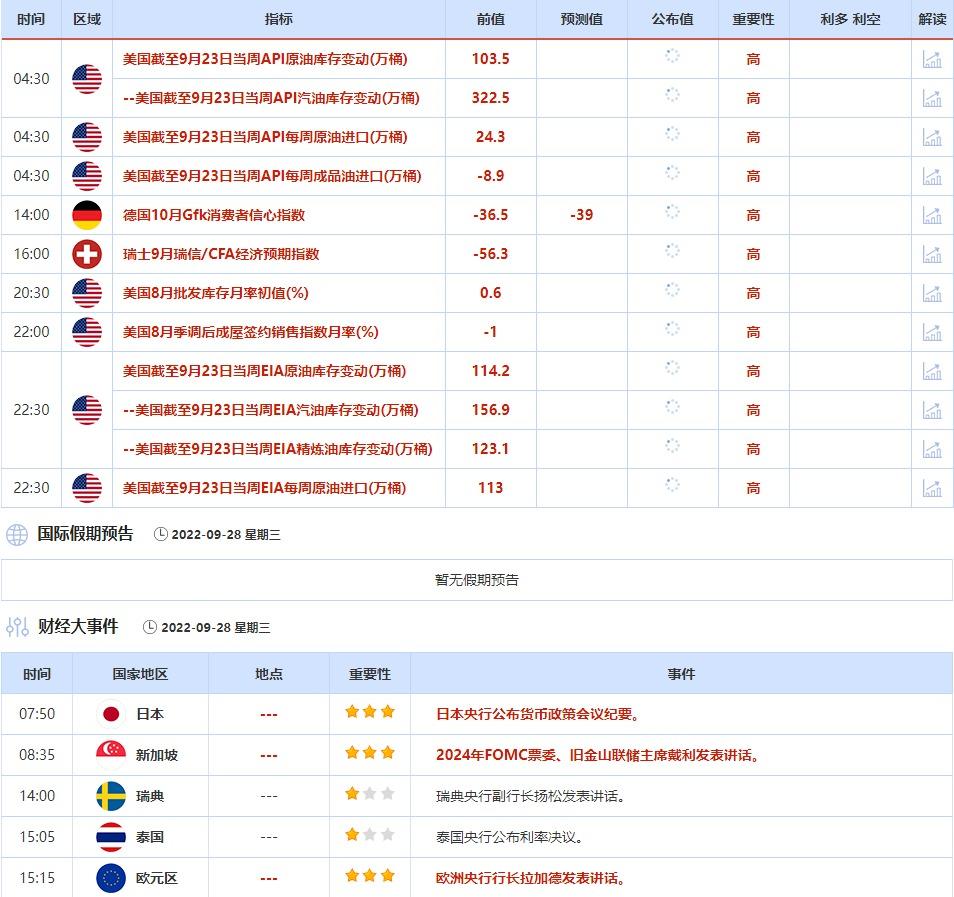Click the sliders icon beside 财经大事件

coord(17,627)
